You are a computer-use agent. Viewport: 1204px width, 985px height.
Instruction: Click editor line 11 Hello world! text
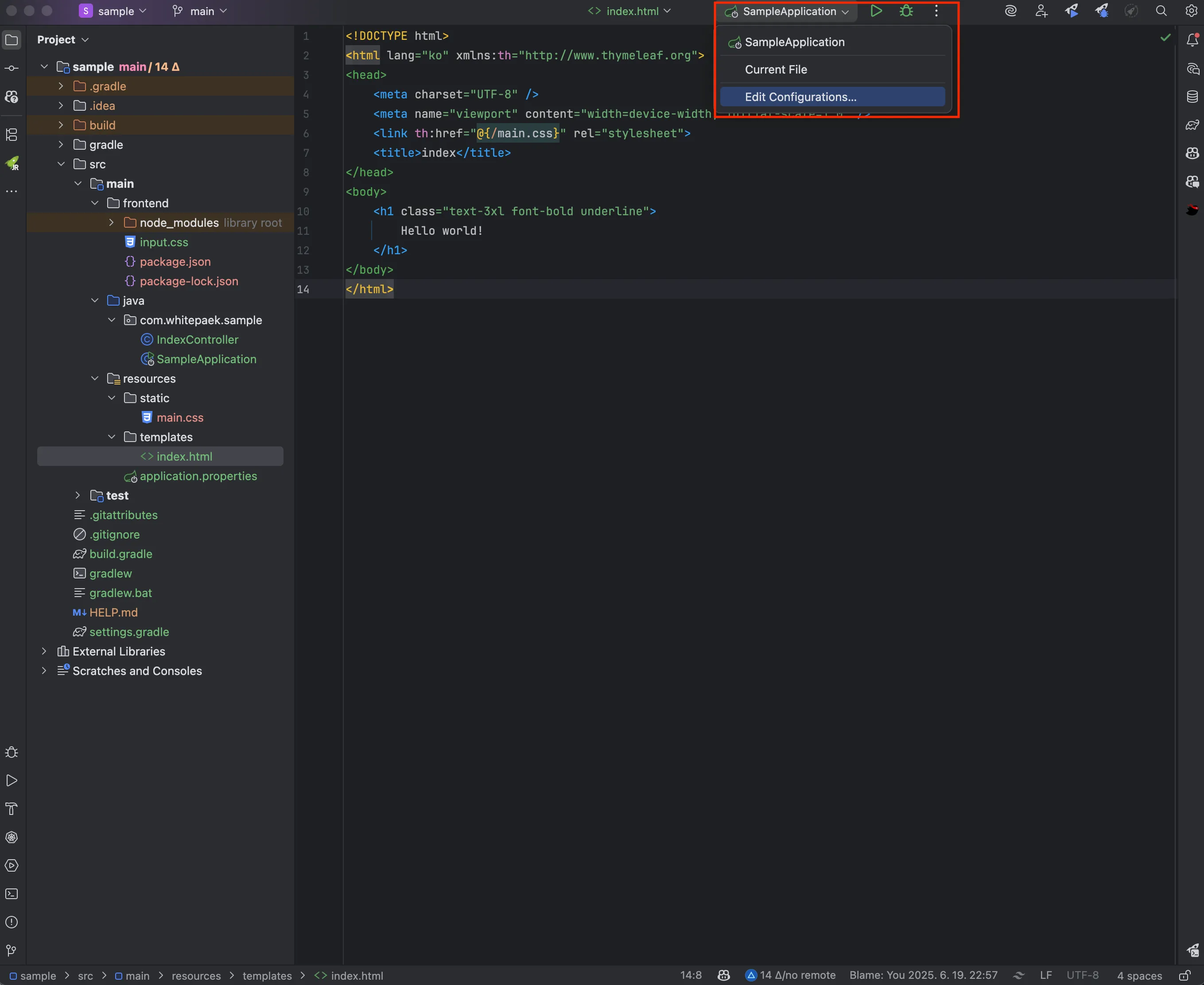(442, 231)
